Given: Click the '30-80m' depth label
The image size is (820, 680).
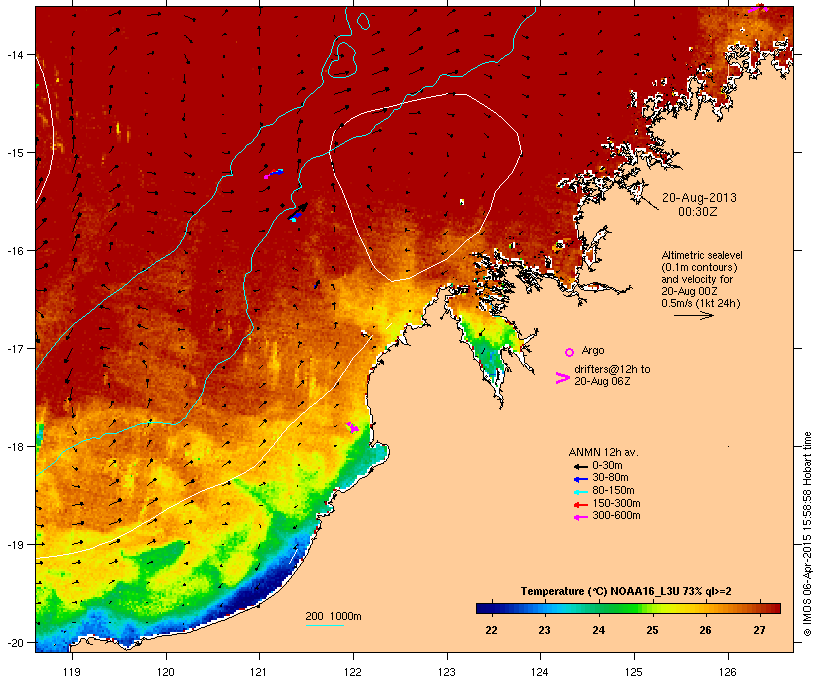Looking at the screenshot, I should point(610,478).
